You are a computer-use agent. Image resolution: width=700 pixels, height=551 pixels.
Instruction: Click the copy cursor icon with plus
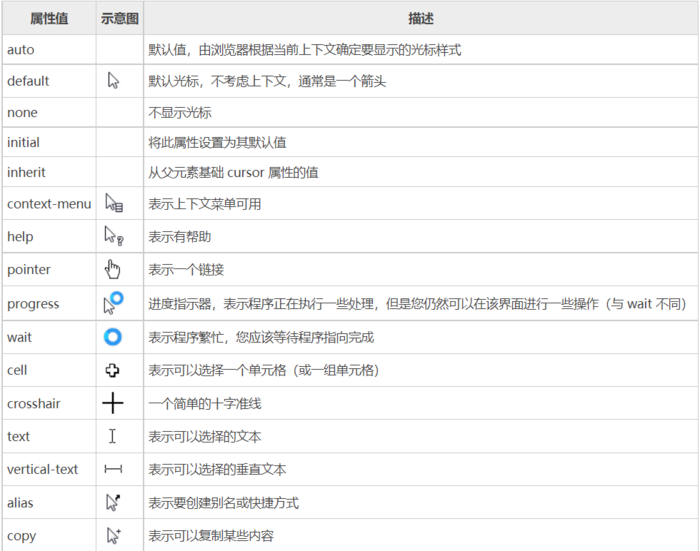pyautogui.click(x=114, y=535)
